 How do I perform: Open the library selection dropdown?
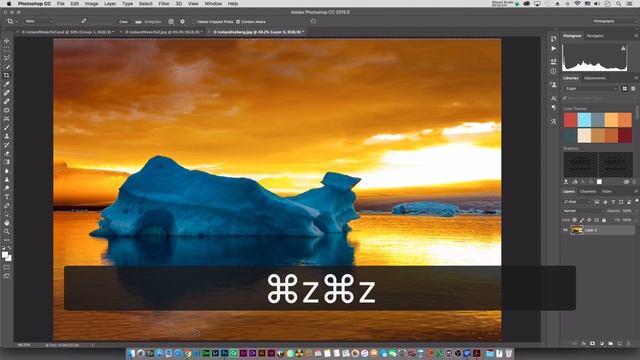coord(591,89)
